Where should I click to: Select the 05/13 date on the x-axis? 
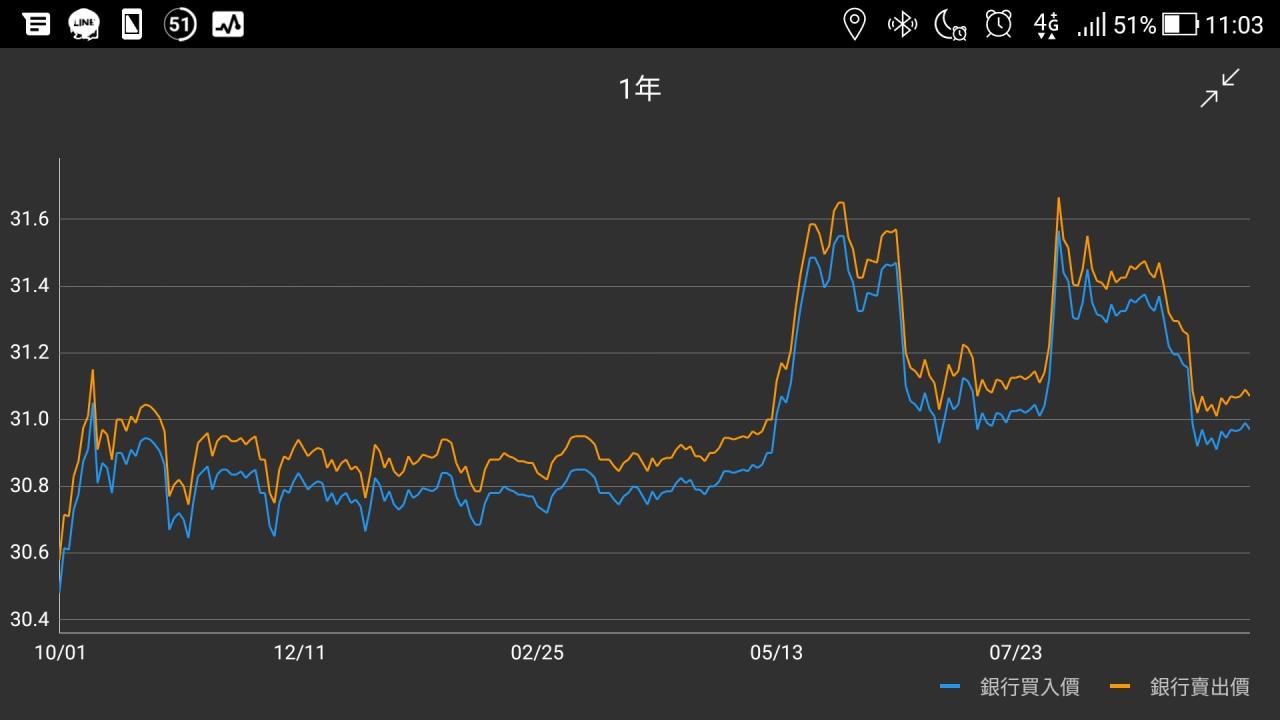pyautogui.click(x=777, y=653)
